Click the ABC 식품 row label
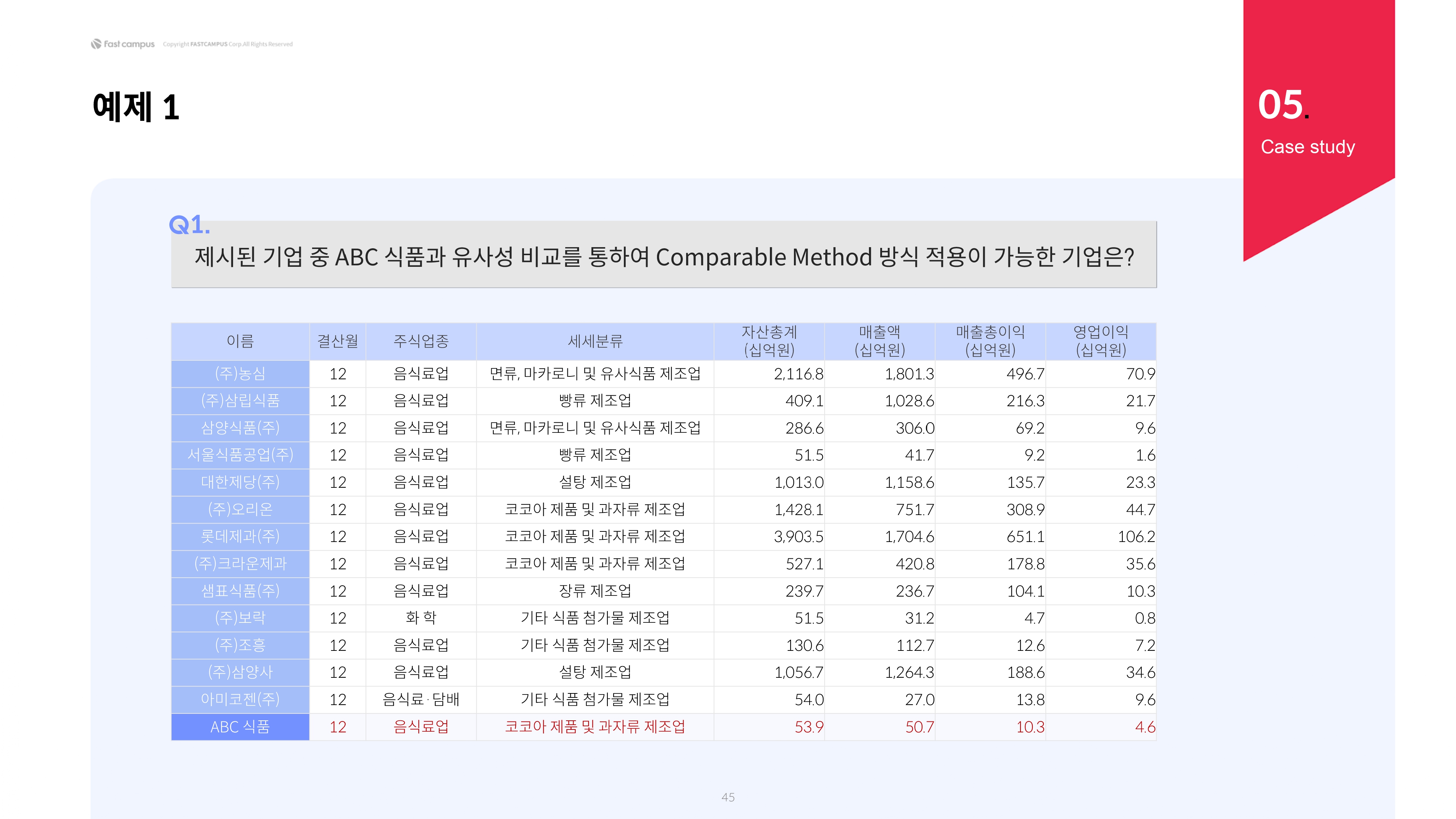This screenshot has height=819, width=1456. (240, 727)
